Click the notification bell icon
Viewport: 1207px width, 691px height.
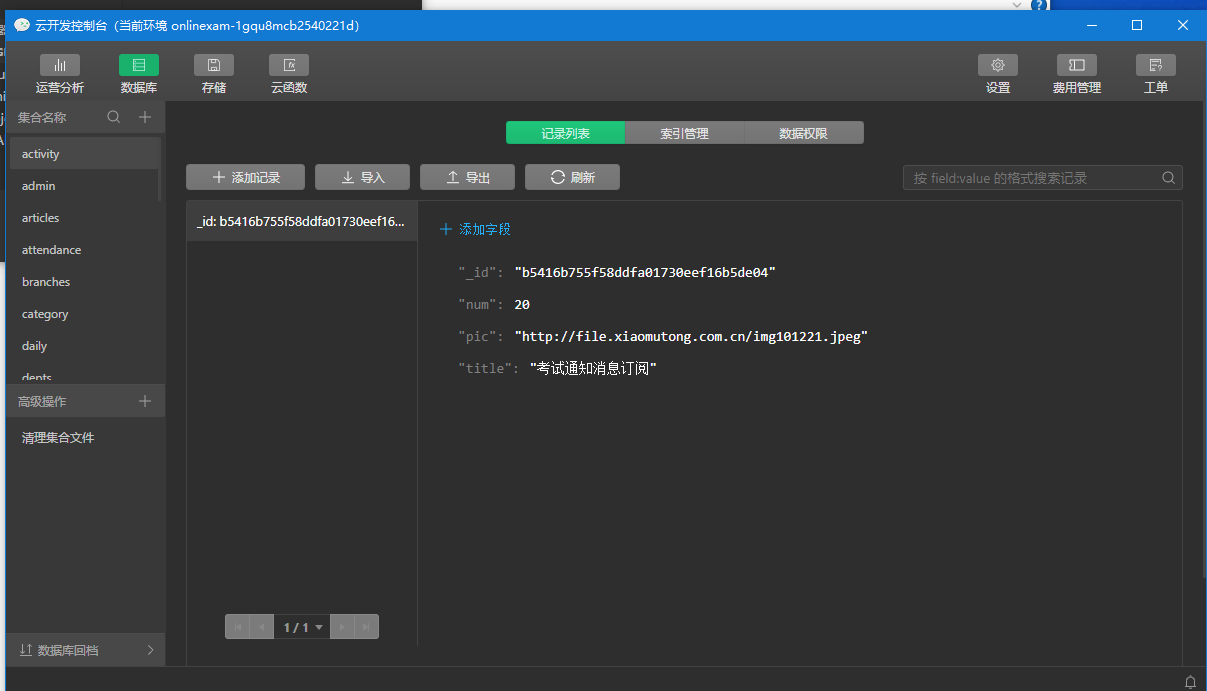[x=1191, y=681]
